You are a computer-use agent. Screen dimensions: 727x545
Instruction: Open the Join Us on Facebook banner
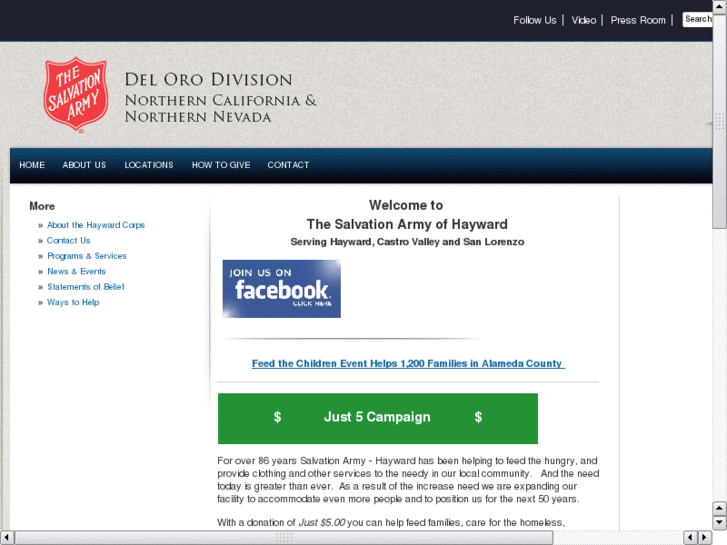[x=281, y=289]
